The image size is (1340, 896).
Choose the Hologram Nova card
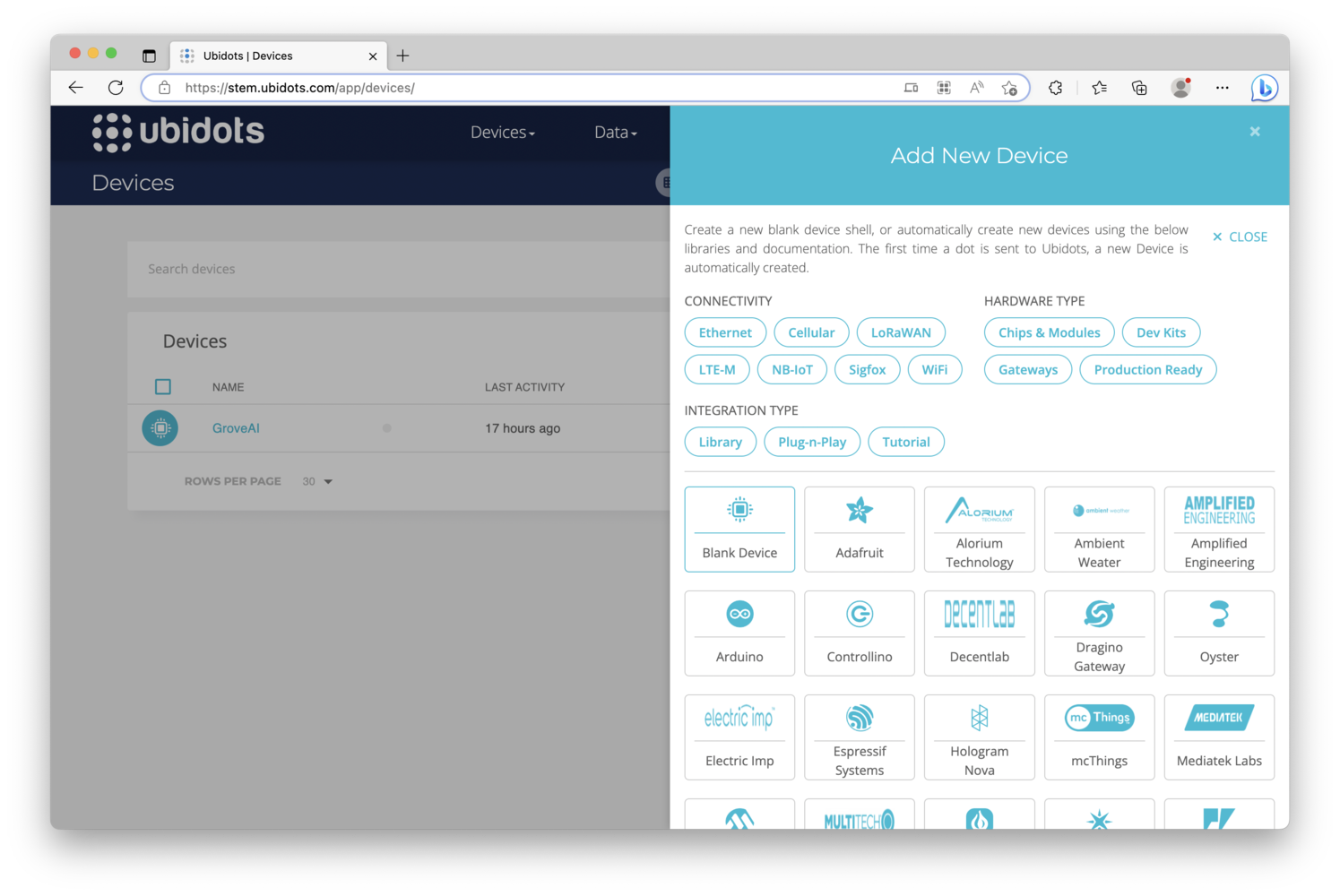point(980,737)
